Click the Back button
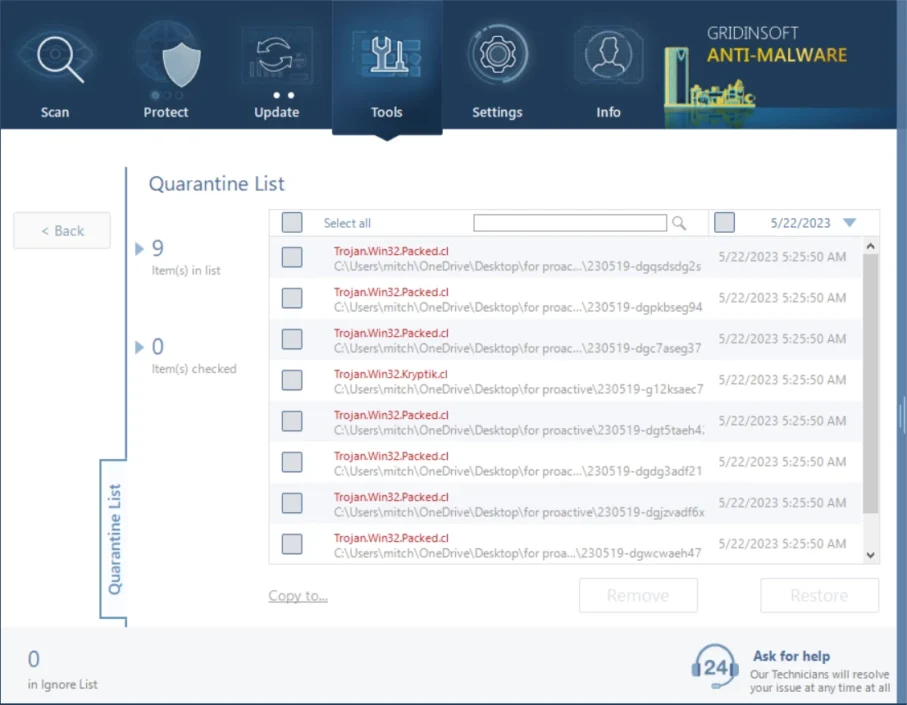The image size is (907, 705). click(62, 231)
